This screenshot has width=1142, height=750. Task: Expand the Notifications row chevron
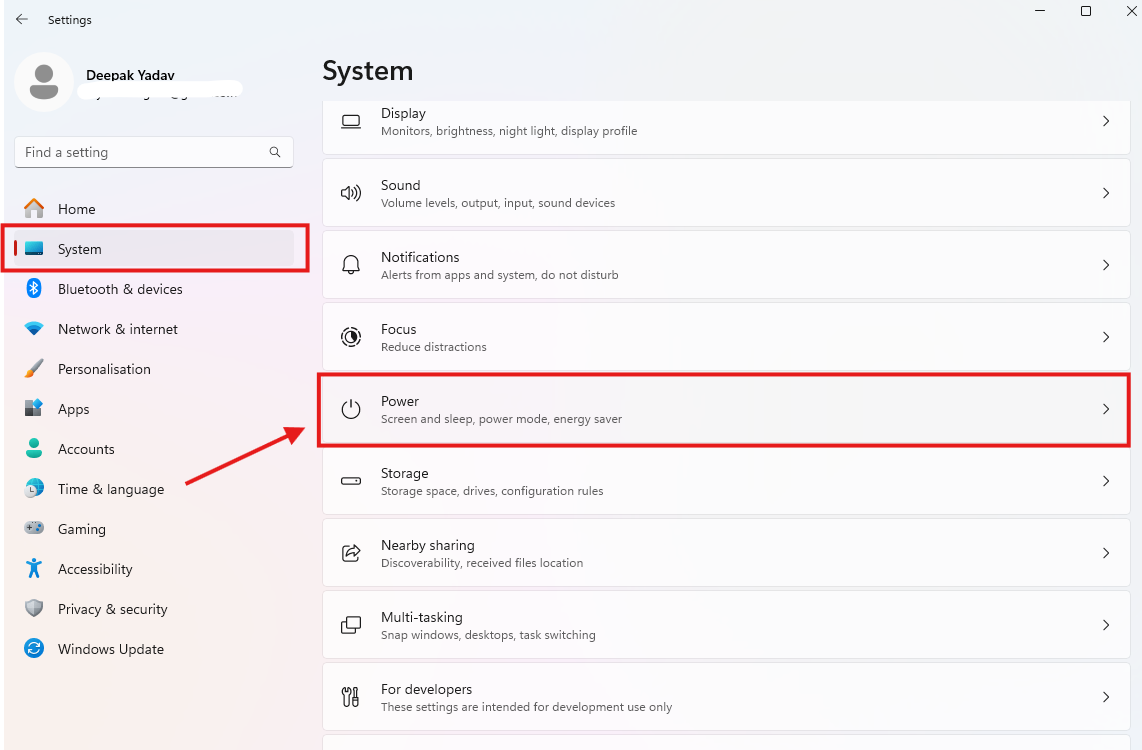pyautogui.click(x=1106, y=265)
